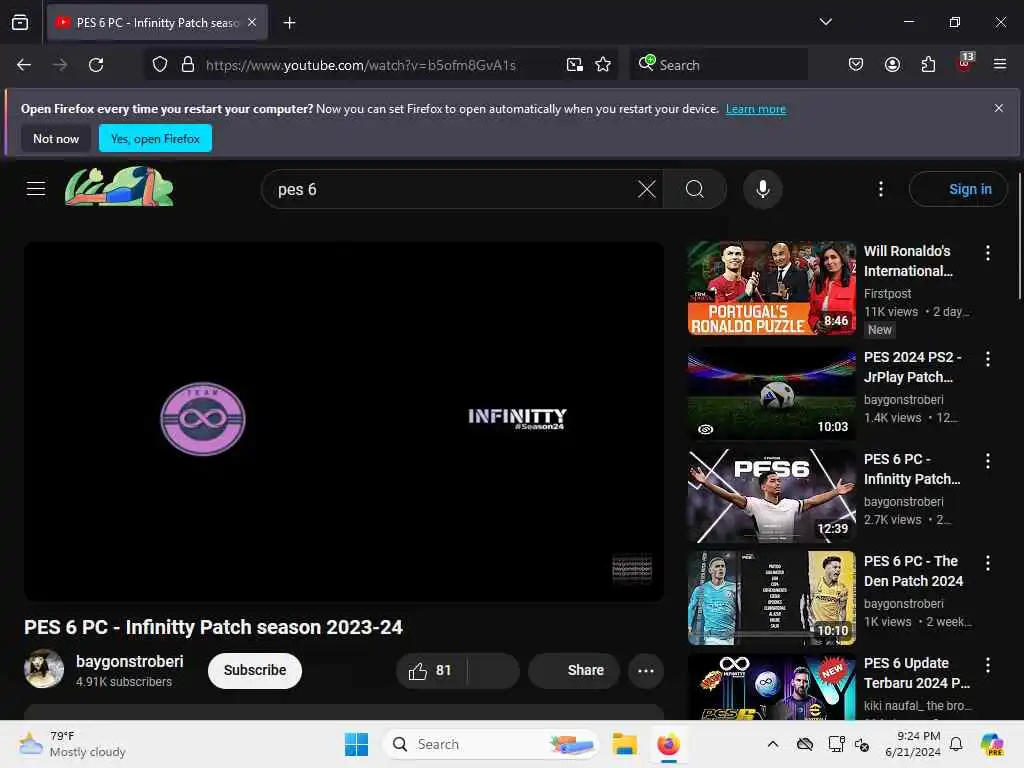The width and height of the screenshot is (1024, 768).
Task: Open baygonstroberi channel avatar
Action: 44,669
